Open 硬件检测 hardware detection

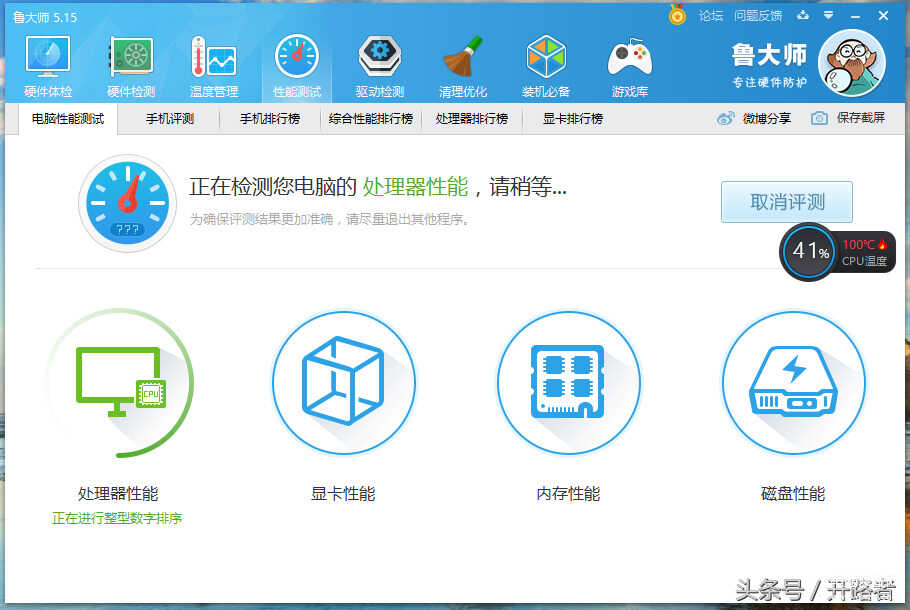(x=131, y=66)
